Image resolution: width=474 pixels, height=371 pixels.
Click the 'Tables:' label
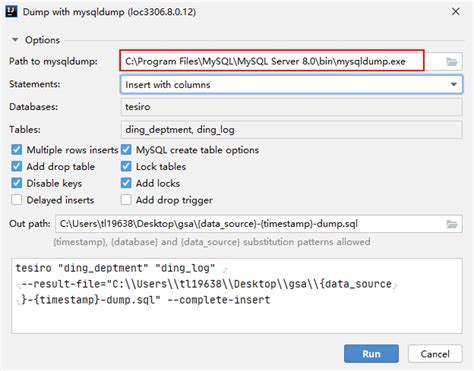click(x=25, y=129)
